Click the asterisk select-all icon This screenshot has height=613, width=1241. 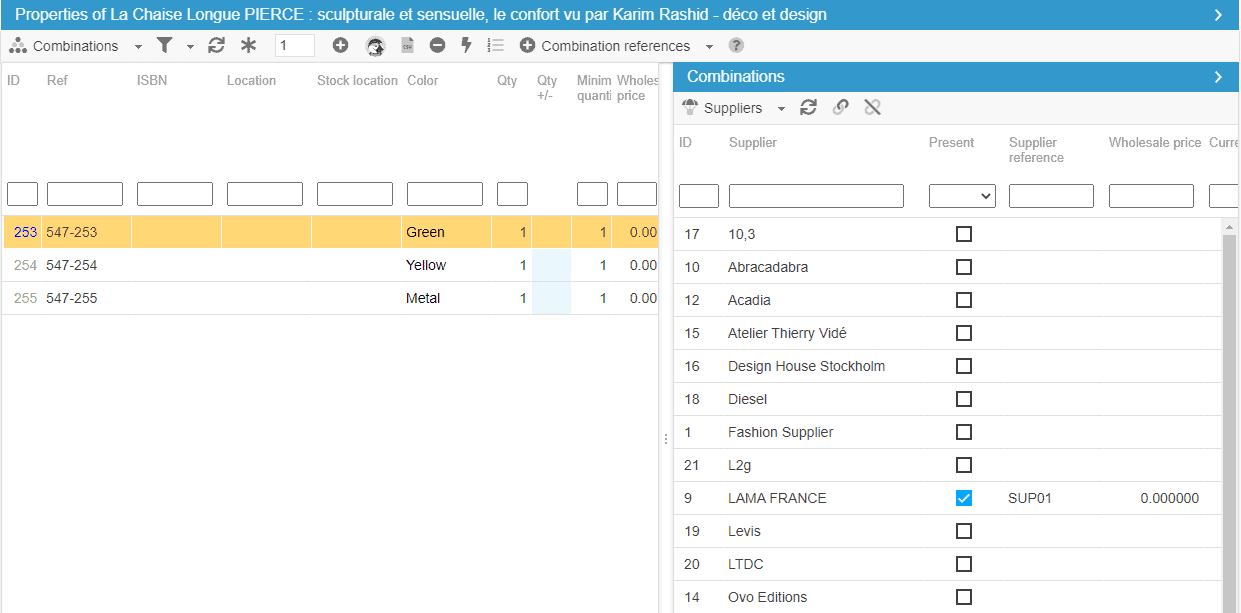tap(248, 46)
